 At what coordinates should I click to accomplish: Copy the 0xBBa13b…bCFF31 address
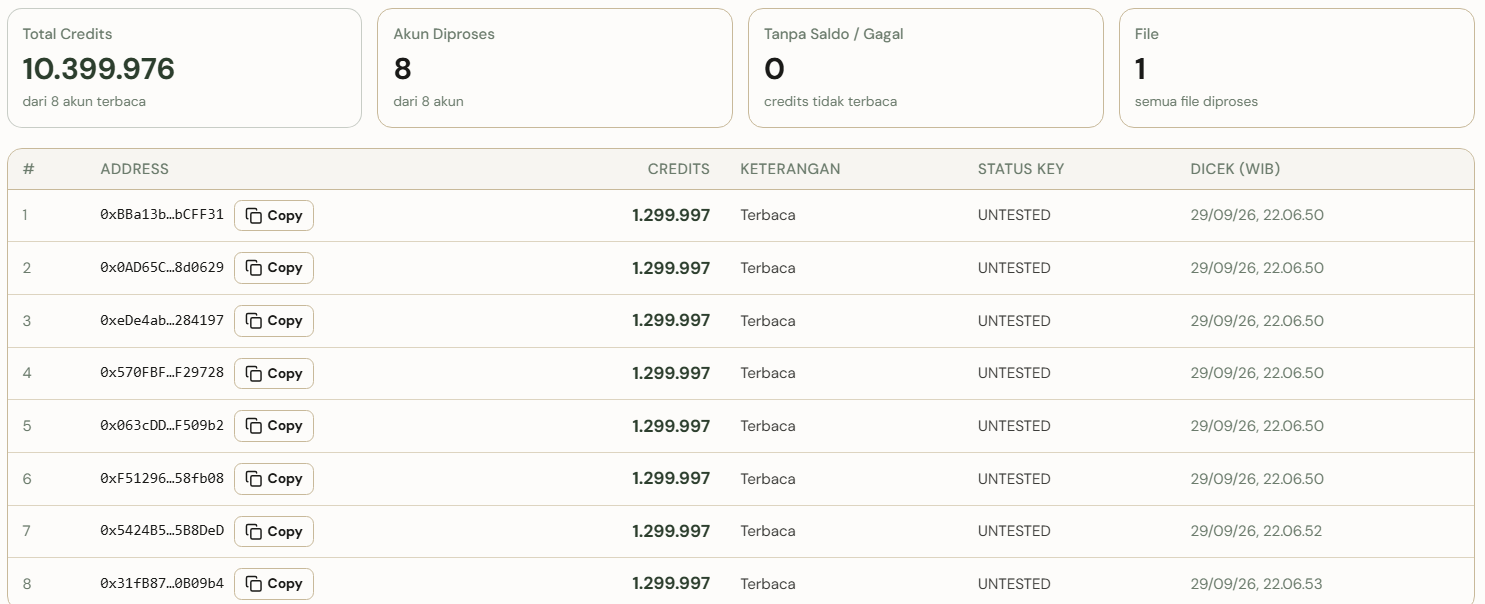[274, 215]
